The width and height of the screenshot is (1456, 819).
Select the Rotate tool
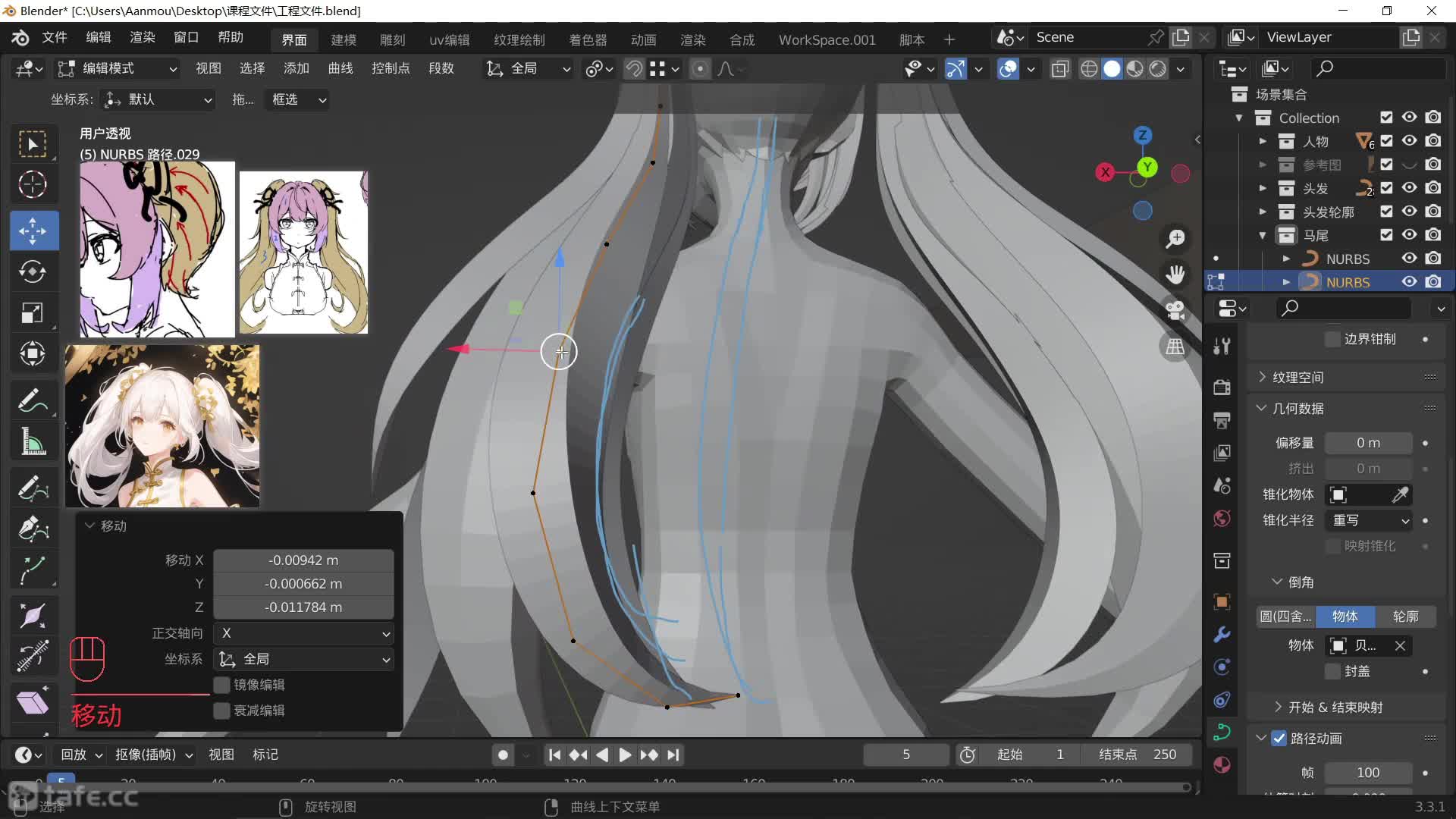pyautogui.click(x=33, y=271)
